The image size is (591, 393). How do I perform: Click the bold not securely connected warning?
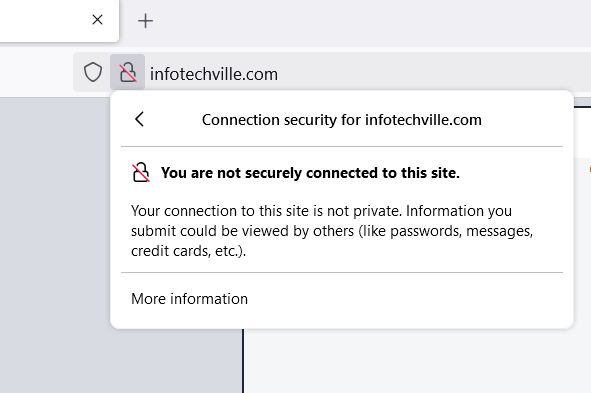coord(310,173)
